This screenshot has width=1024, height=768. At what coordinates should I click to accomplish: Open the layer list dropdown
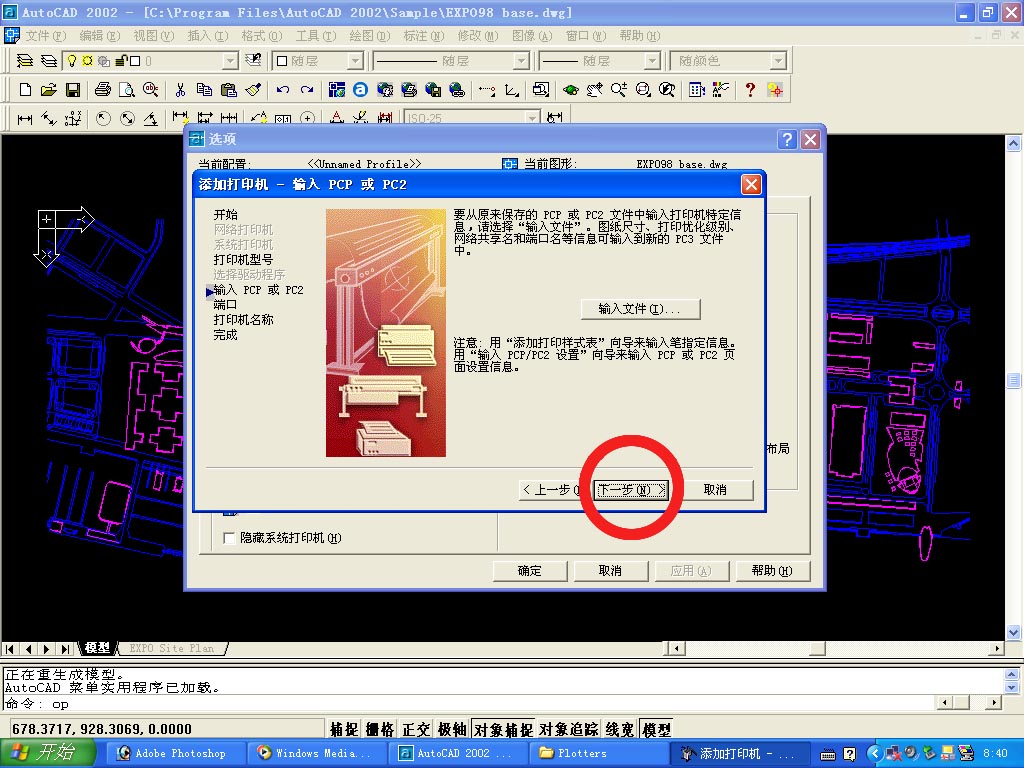point(230,61)
